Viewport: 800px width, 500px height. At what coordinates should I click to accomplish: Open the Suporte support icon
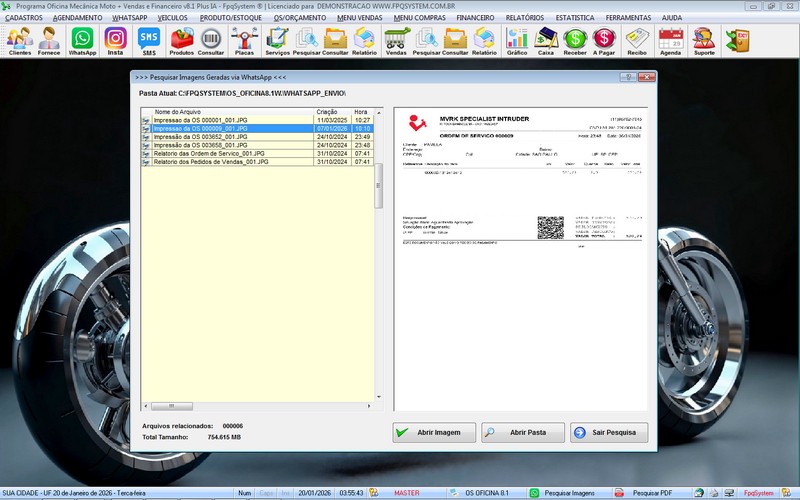click(x=704, y=41)
